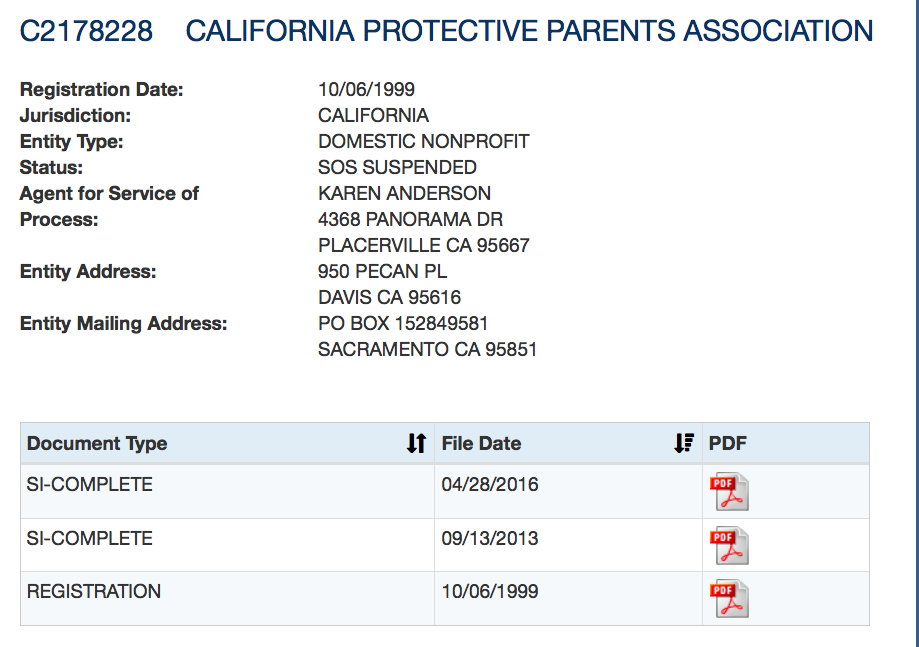Image resolution: width=919 pixels, height=647 pixels.
Task: Click the 04/28/2016 file date cell
Action: click(x=490, y=485)
